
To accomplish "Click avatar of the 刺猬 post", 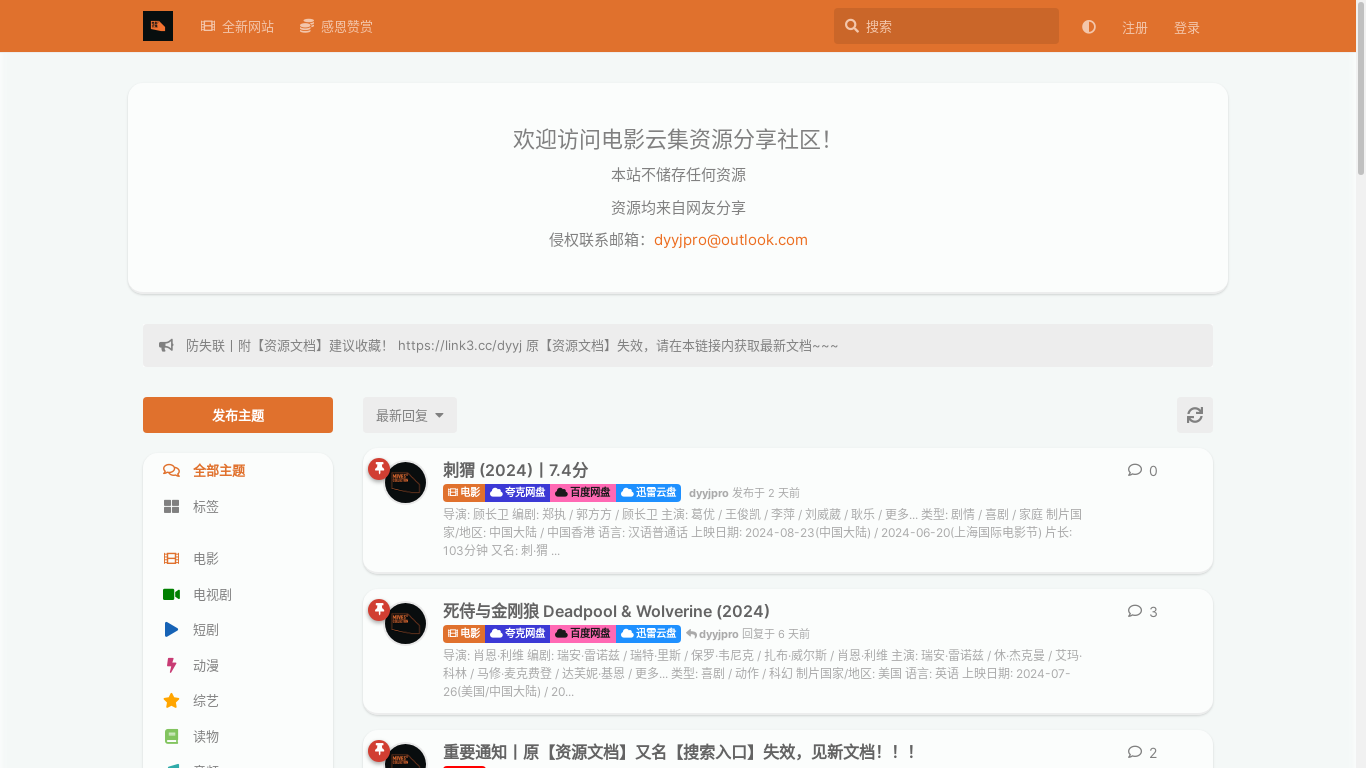I will click(x=406, y=483).
